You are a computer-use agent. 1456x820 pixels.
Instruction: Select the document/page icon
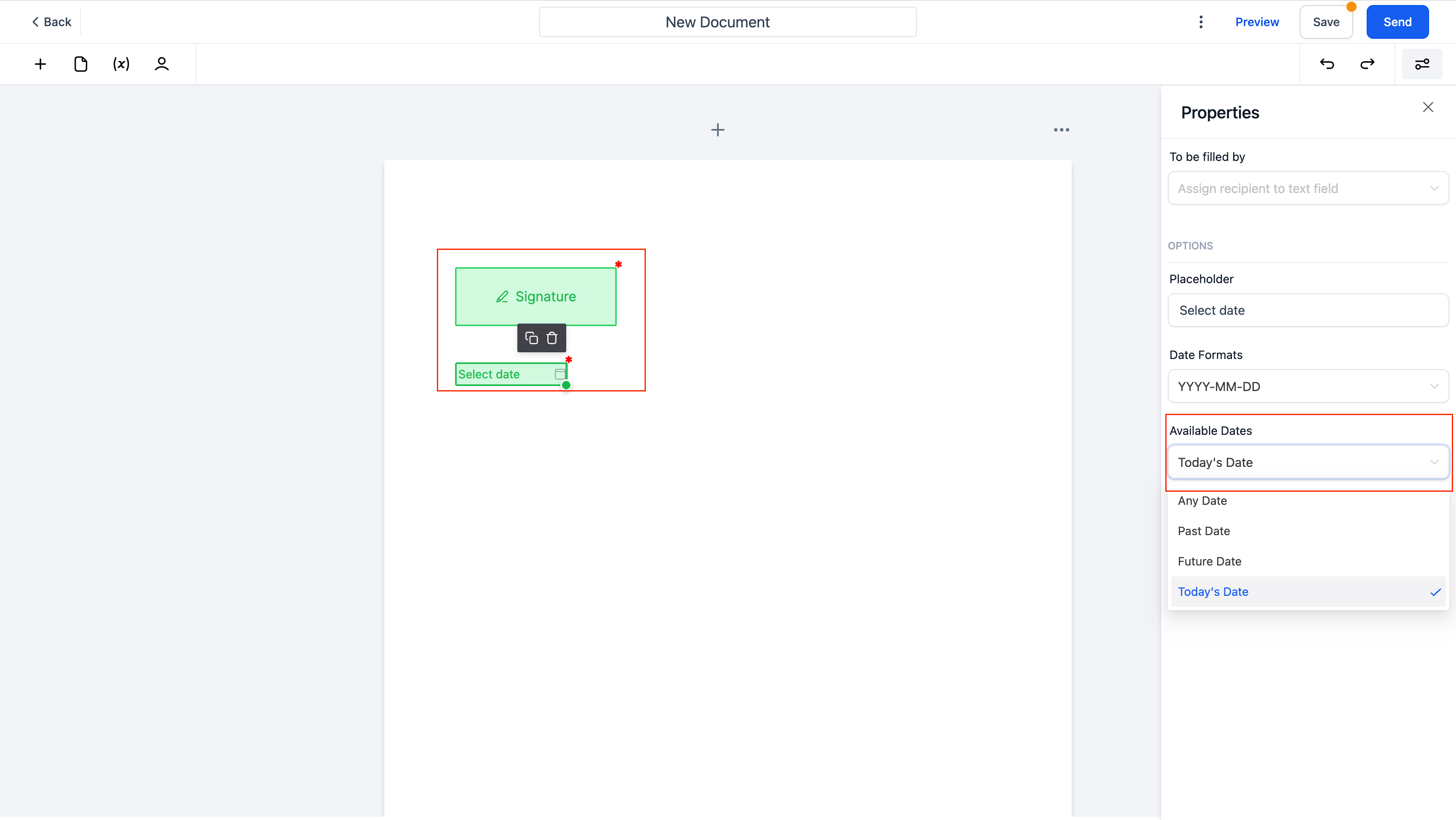pos(81,64)
